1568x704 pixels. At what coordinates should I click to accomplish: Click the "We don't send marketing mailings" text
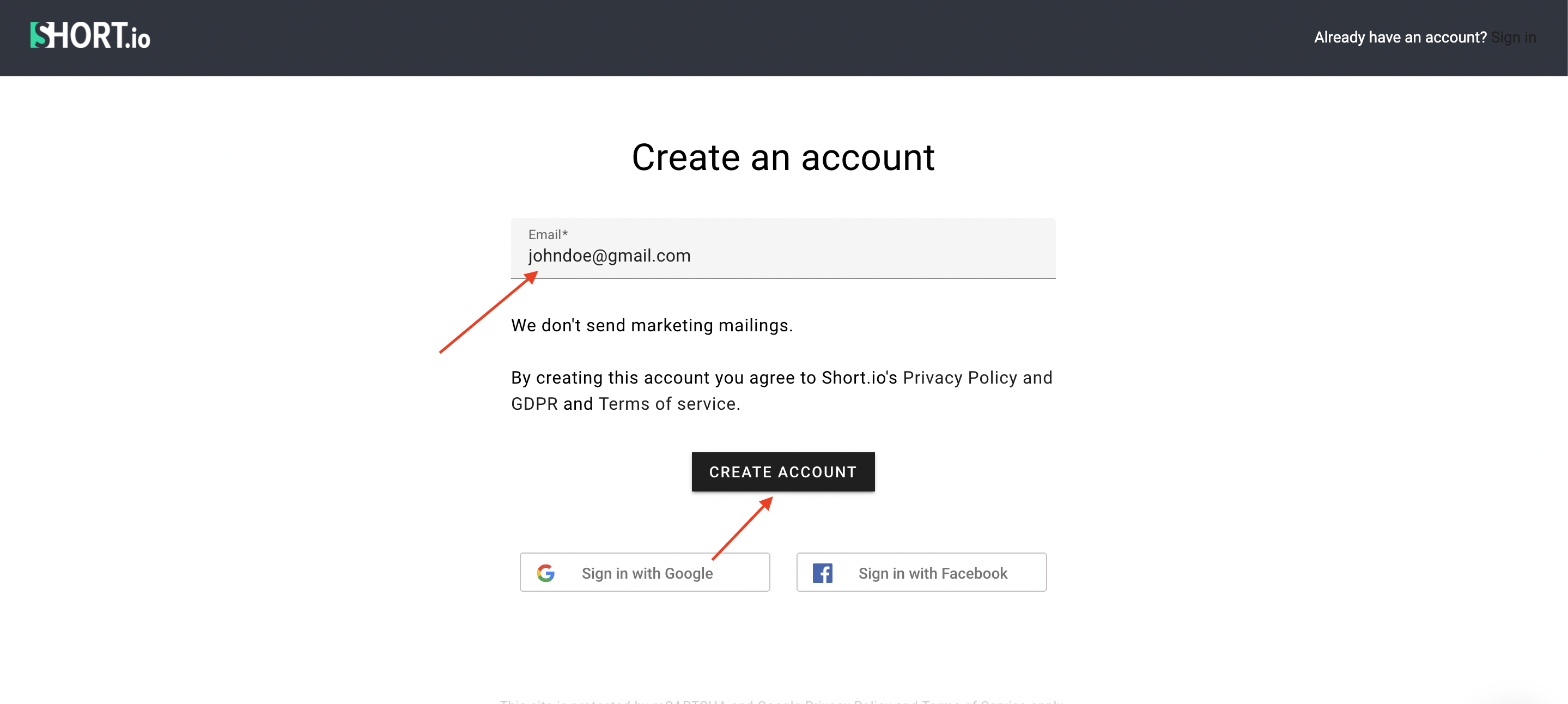coord(652,326)
